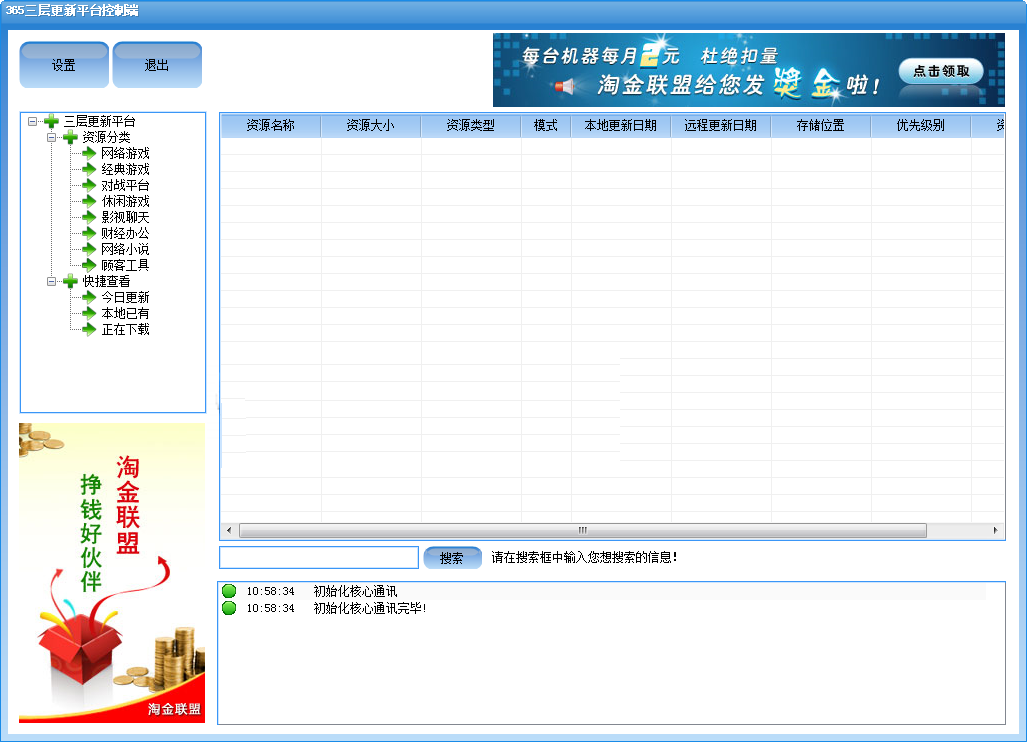Click the horizontal scrollbar right arrow
The width and height of the screenshot is (1027, 742).
click(996, 530)
